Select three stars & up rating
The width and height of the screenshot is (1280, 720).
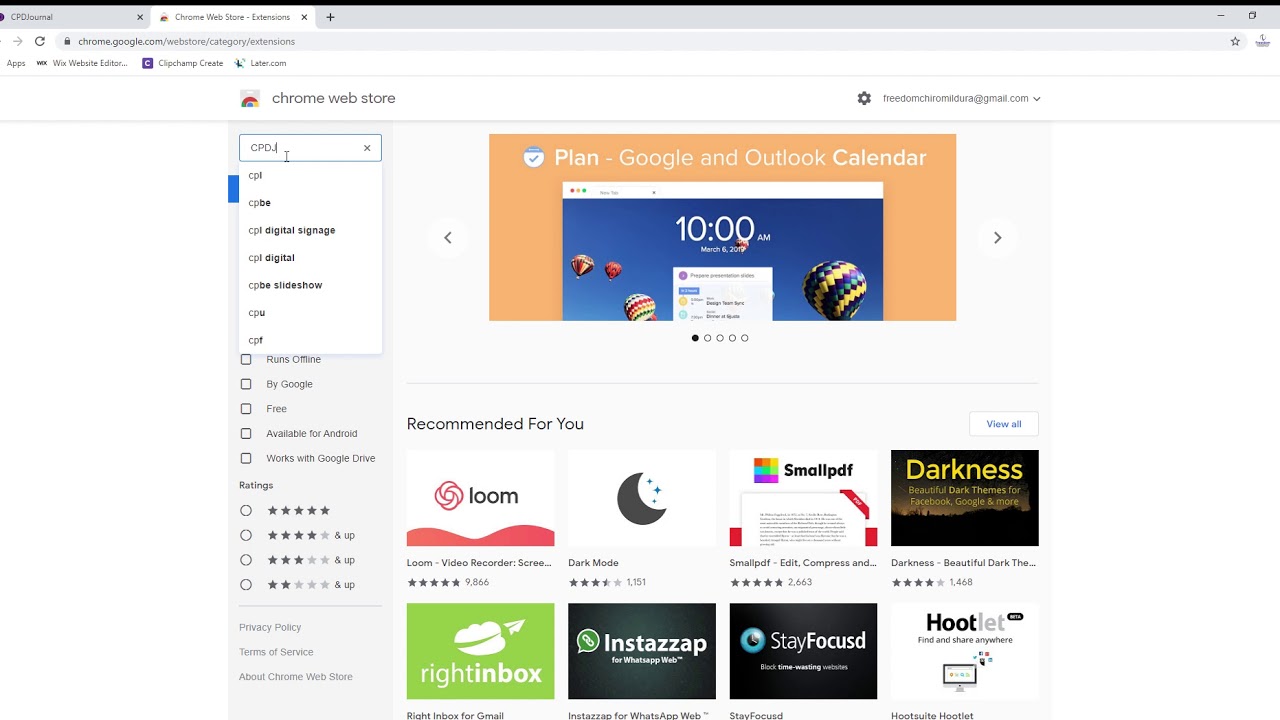click(246, 560)
